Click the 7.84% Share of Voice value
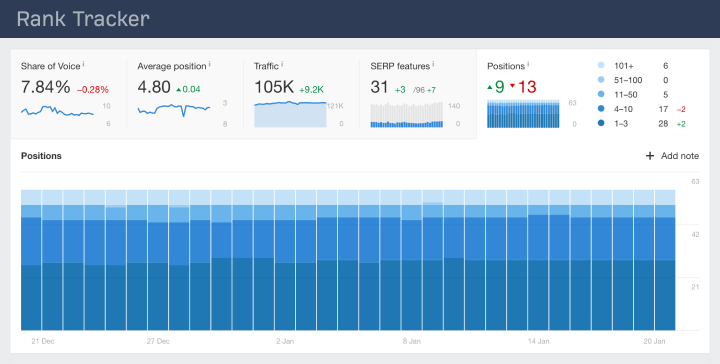 tap(45, 87)
